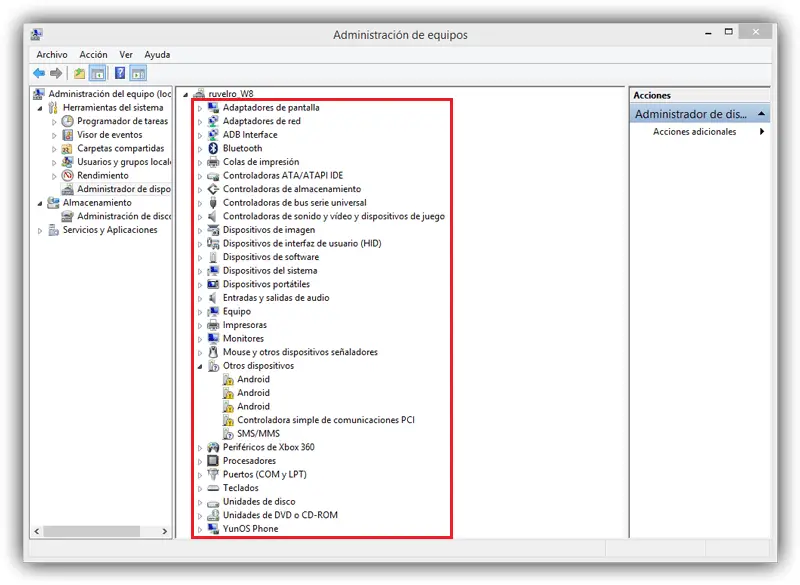Select Controladoras ATA/ATAPI IDE entry
The width and height of the screenshot is (800, 585).
point(283,175)
